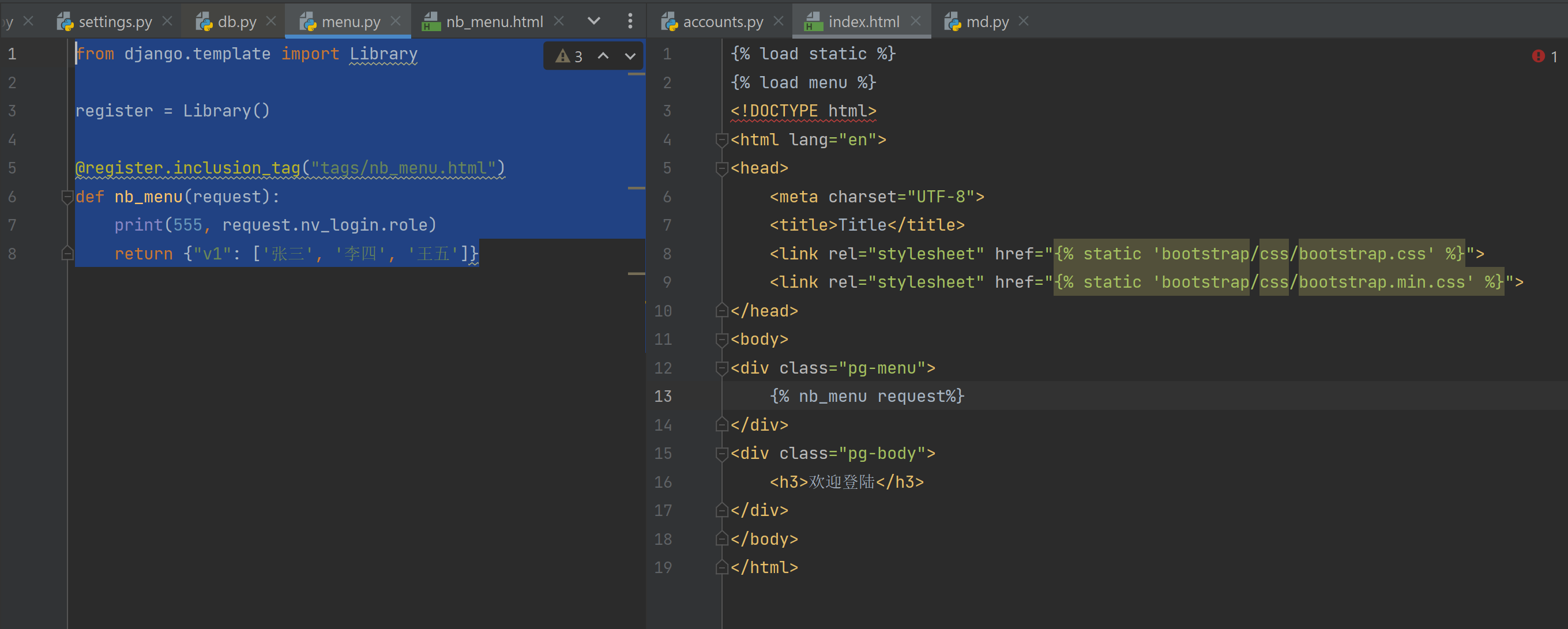Fold the pg-menu div block

(722, 368)
